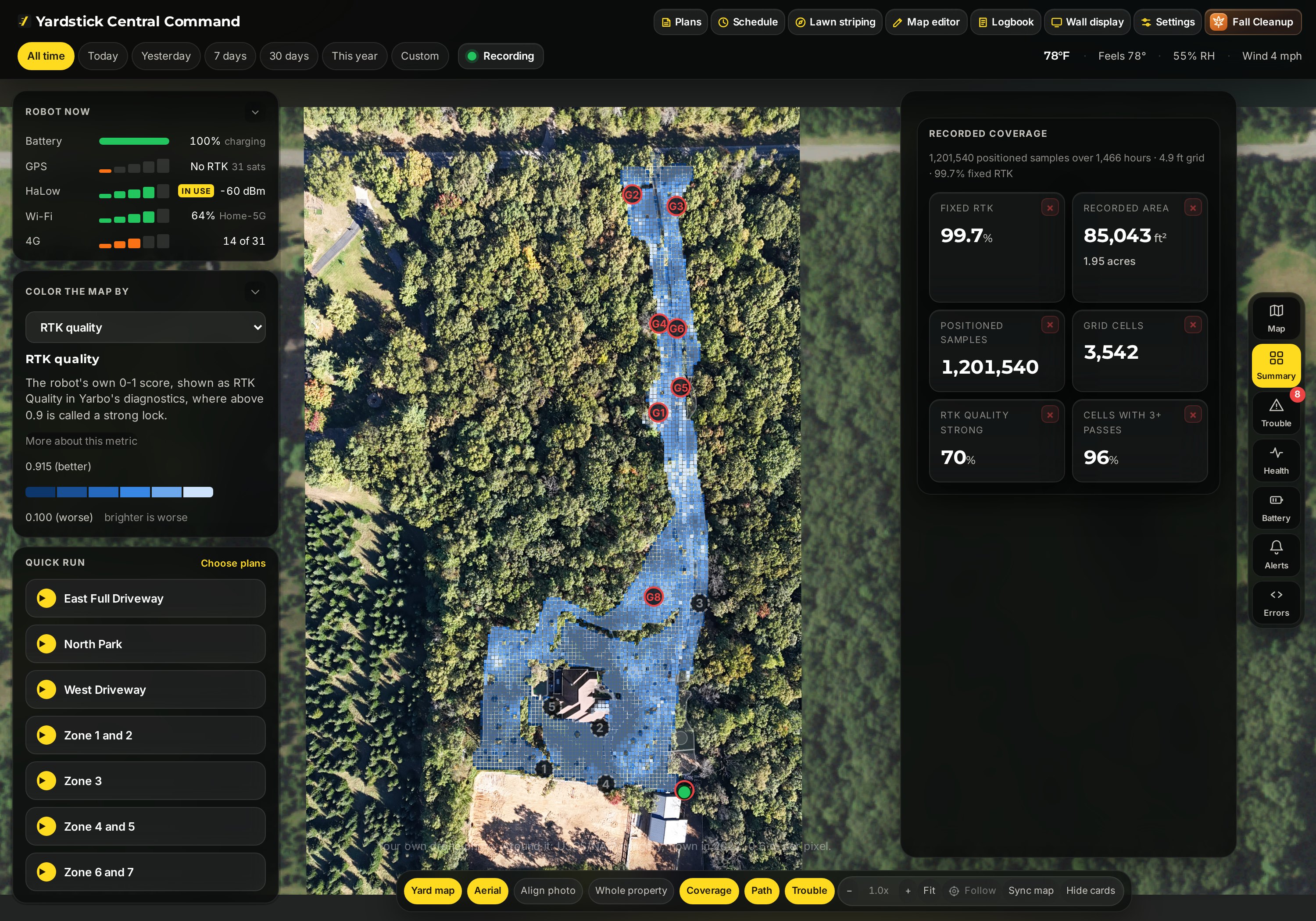Toggle the Coverage overlay
Screen dimensions: 1316x921
(709, 891)
